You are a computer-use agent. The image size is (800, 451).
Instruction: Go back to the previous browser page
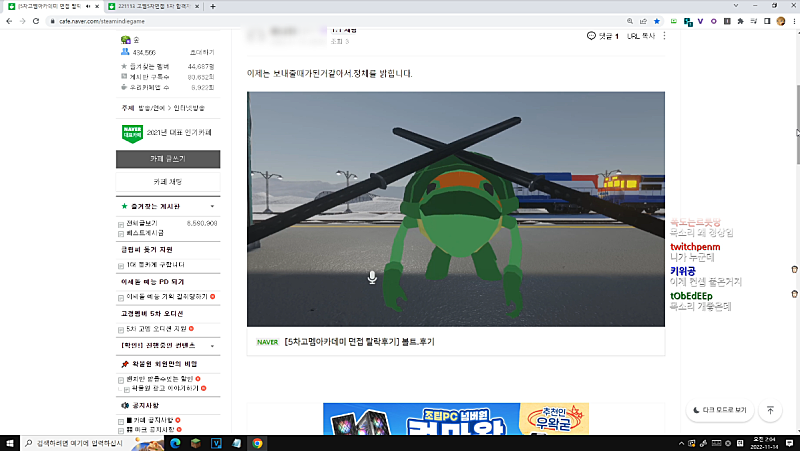pyautogui.click(x=9, y=21)
